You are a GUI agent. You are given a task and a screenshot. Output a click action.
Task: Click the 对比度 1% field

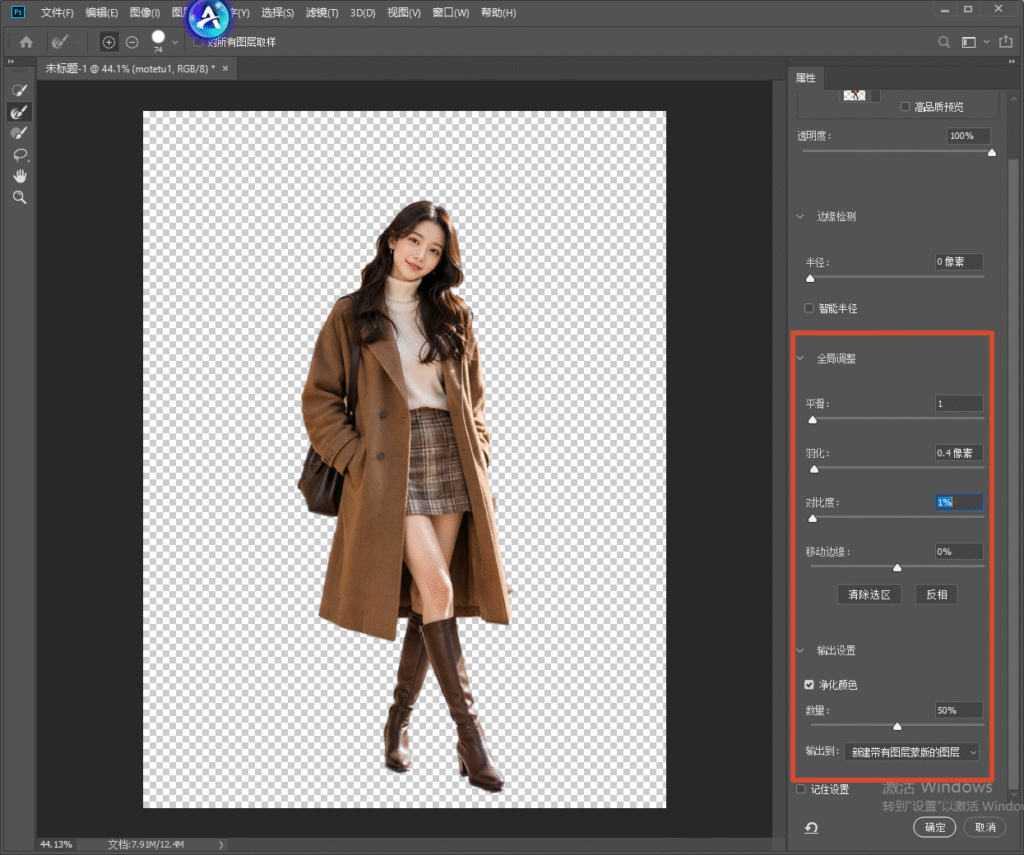(x=959, y=502)
